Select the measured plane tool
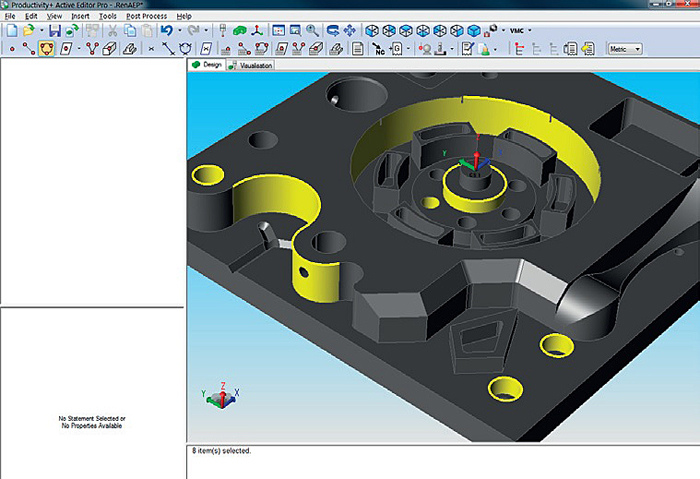Screen dimensions: 700x479 (66, 49)
